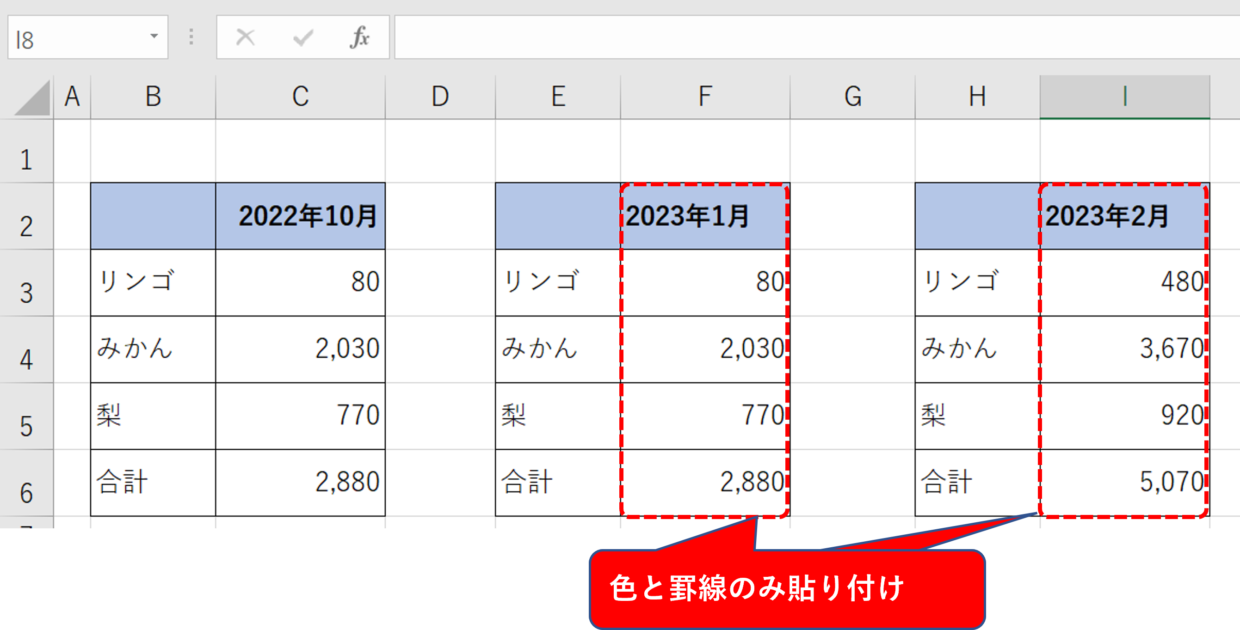Click the Cancel X icon in formula bar
This screenshot has height=630, width=1240.
click(245, 38)
